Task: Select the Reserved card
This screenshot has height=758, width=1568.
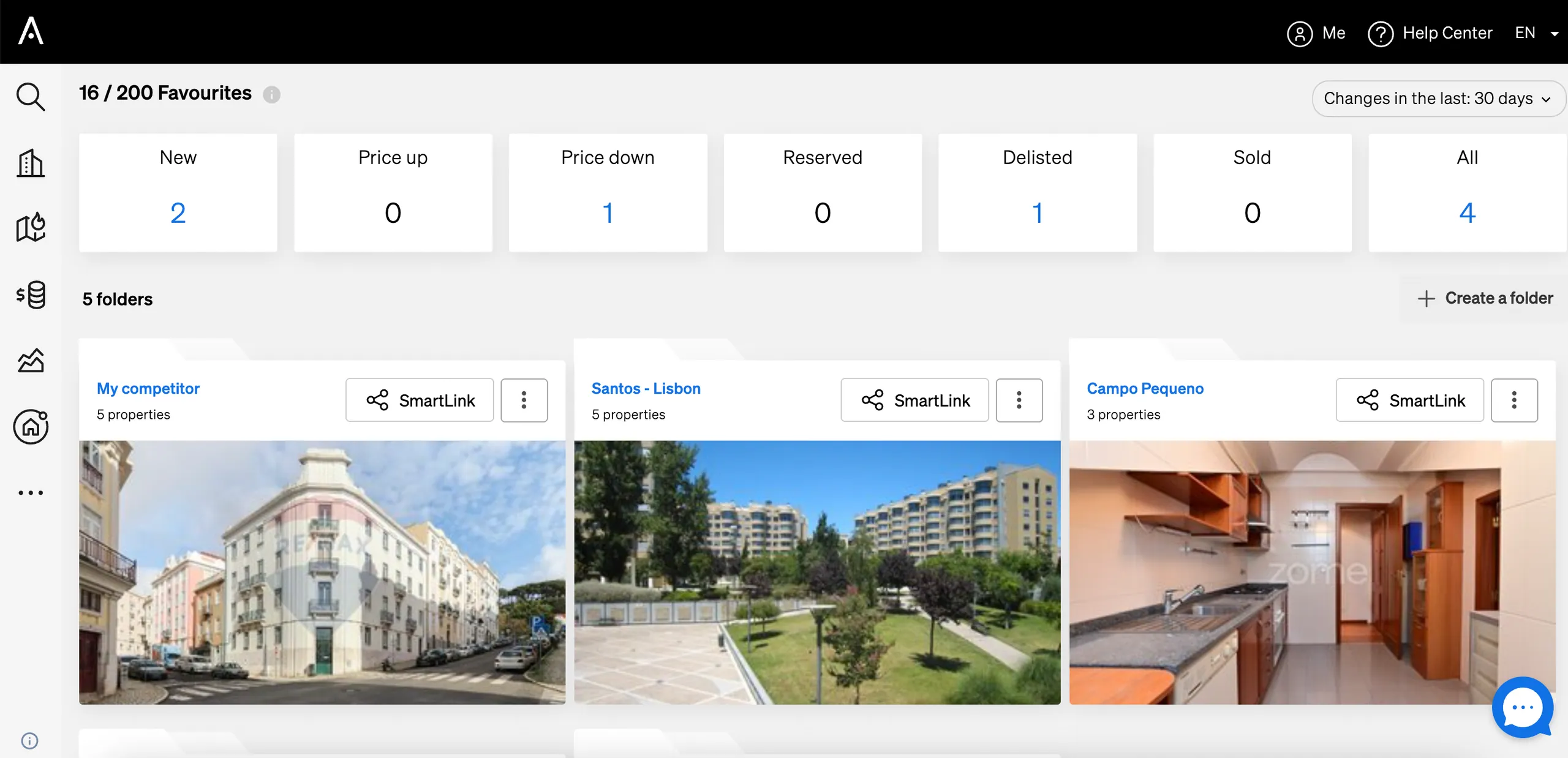Action: coord(823,193)
